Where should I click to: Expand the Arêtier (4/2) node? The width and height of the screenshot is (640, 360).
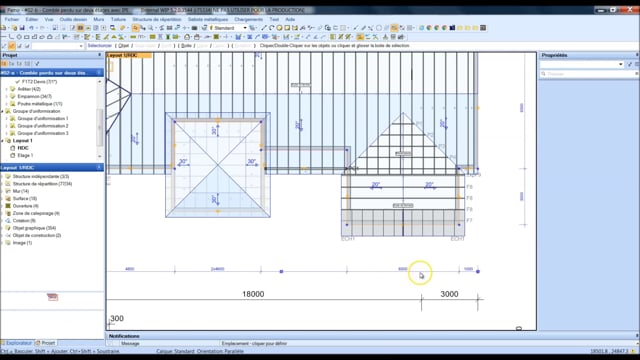click(6, 89)
